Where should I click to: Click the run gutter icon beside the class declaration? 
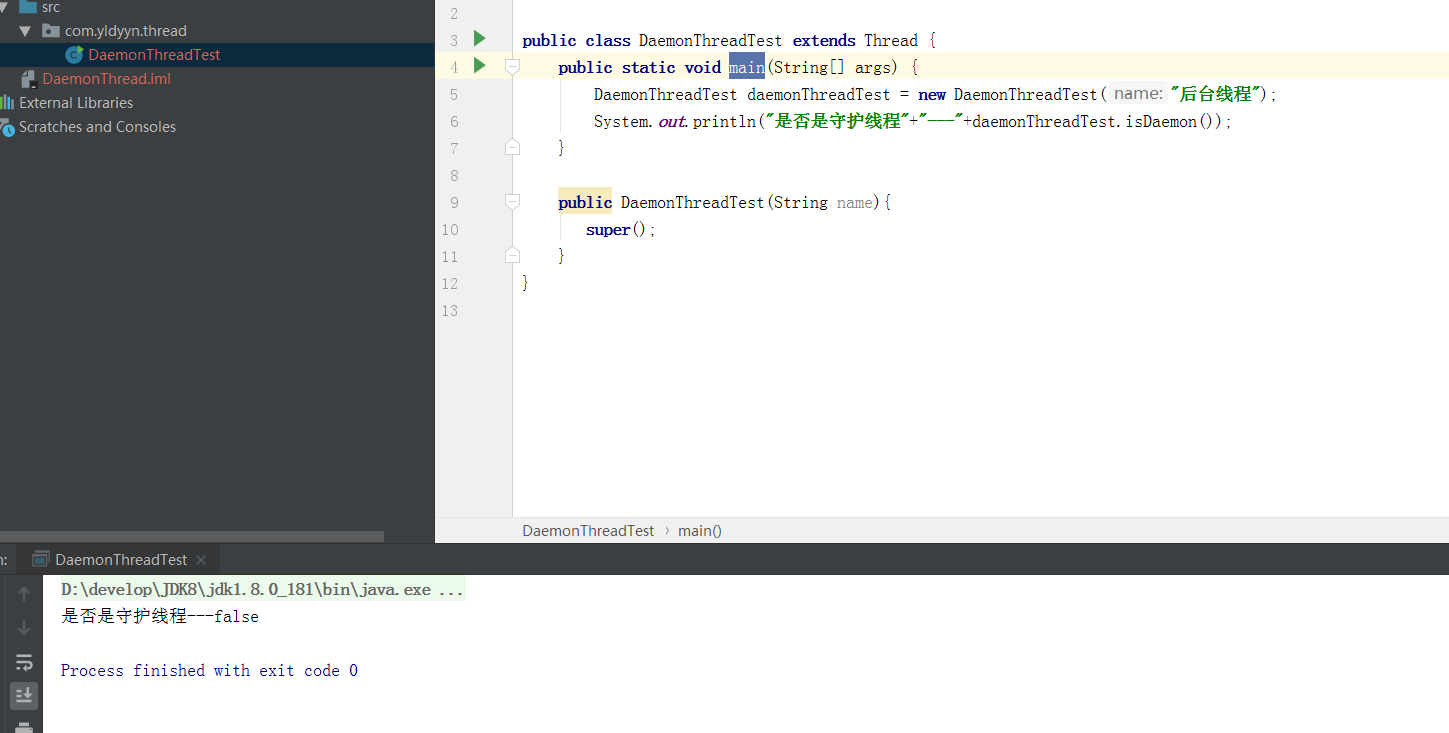[479, 39]
